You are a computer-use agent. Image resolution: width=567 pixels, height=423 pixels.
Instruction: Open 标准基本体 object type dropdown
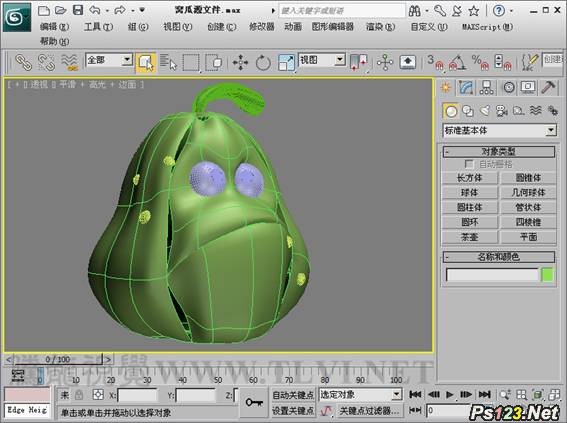point(499,130)
